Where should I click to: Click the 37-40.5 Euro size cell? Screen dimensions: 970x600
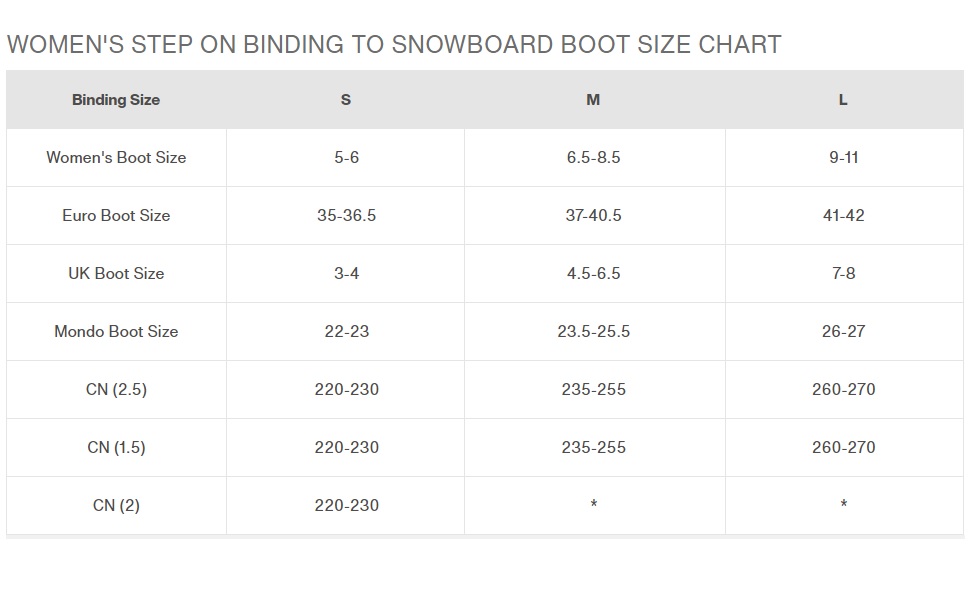[x=593, y=216]
